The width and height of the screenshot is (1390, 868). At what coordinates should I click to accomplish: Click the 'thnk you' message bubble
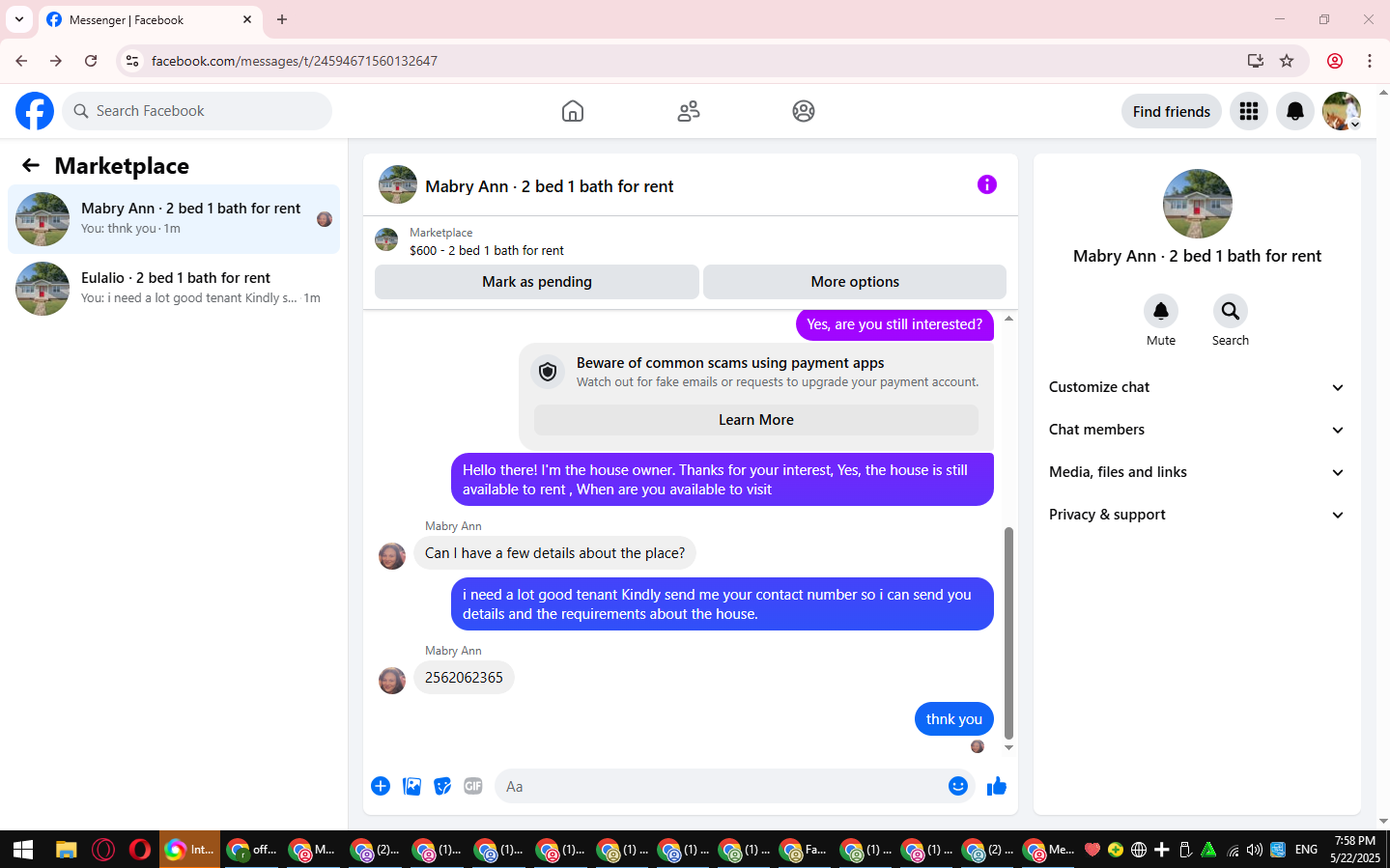point(953,719)
